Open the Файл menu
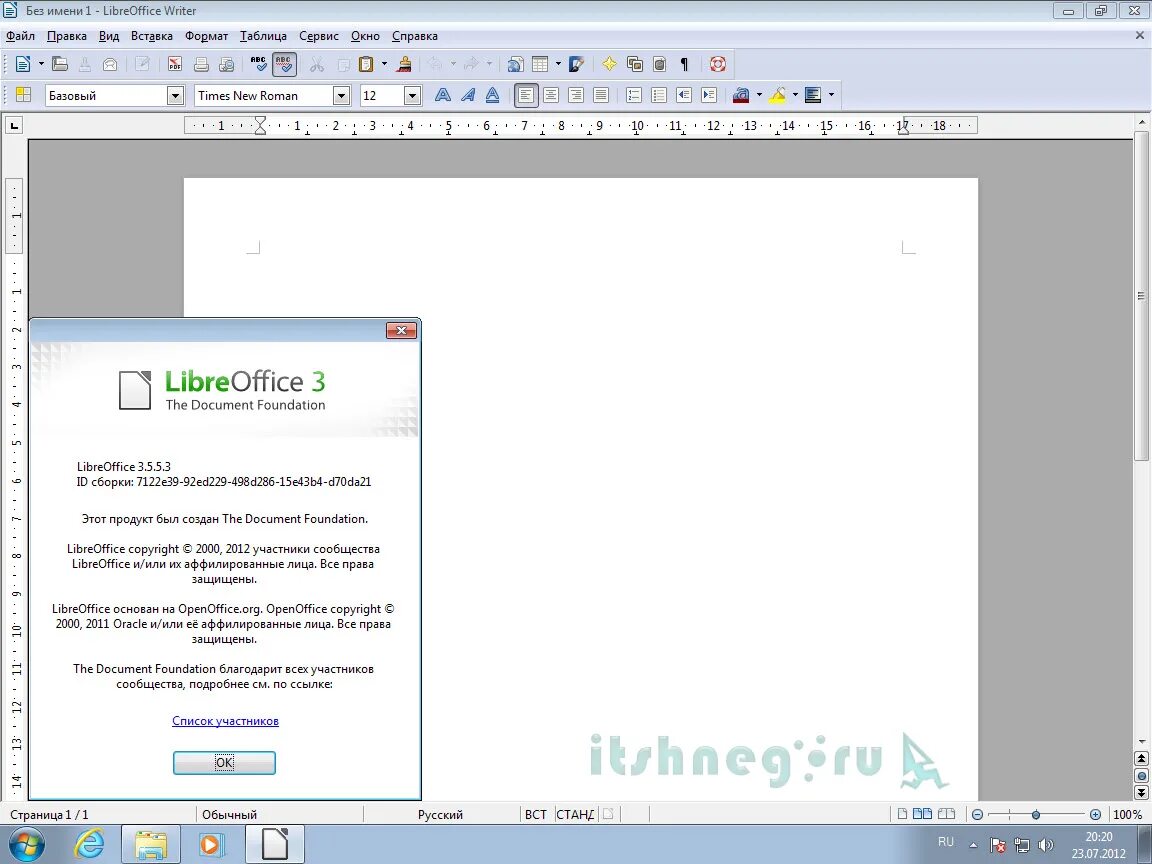This screenshot has height=864, width=1152. [21, 35]
